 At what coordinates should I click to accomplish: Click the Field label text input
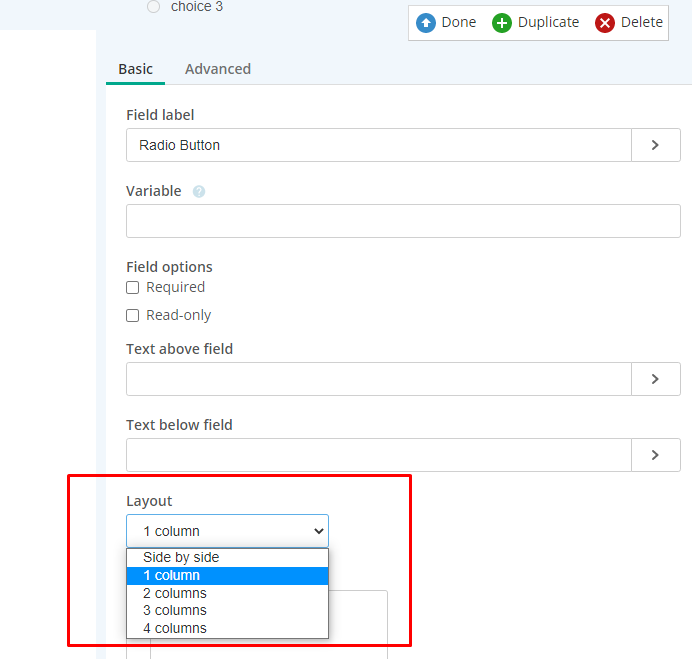point(378,145)
